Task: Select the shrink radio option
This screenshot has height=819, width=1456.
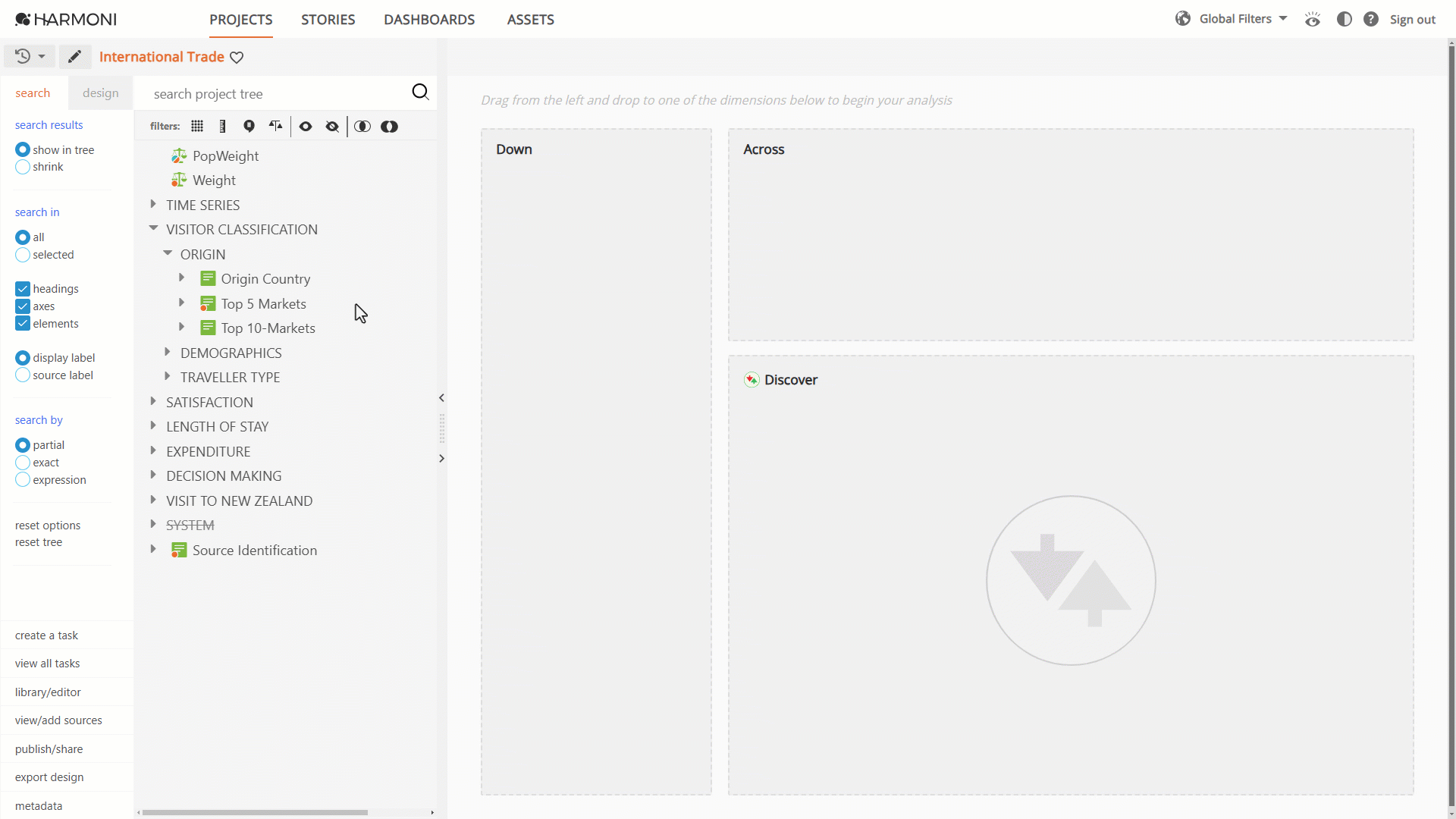Action: click(x=23, y=167)
